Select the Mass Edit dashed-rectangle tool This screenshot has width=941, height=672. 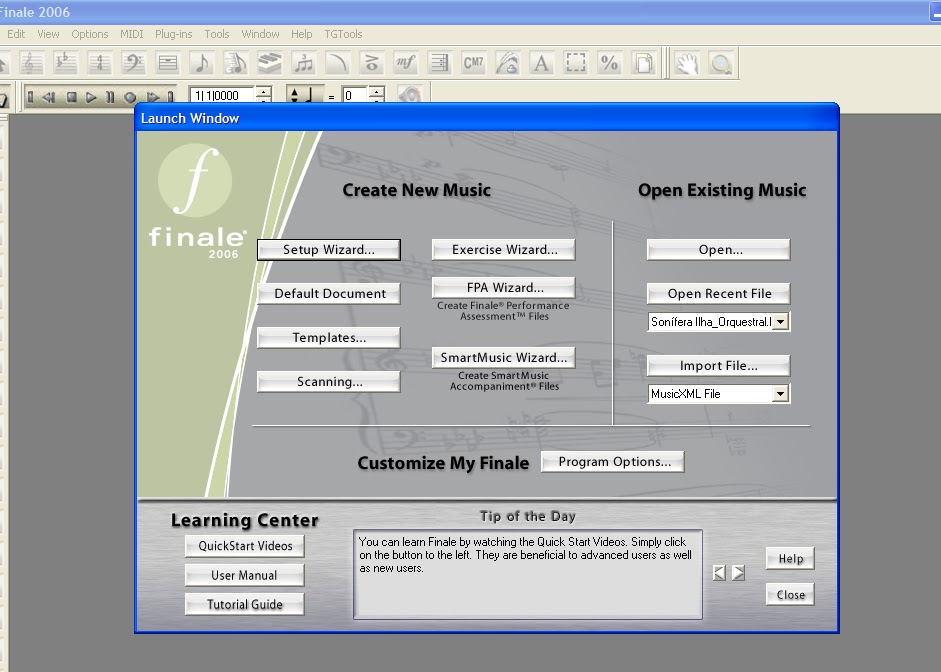(576, 63)
